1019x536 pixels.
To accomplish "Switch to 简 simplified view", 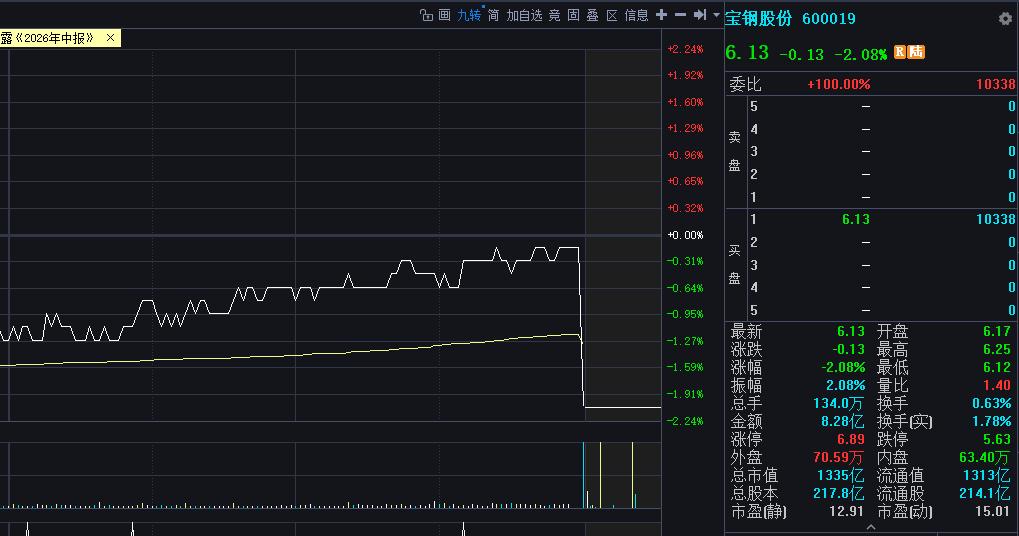I will coord(494,15).
